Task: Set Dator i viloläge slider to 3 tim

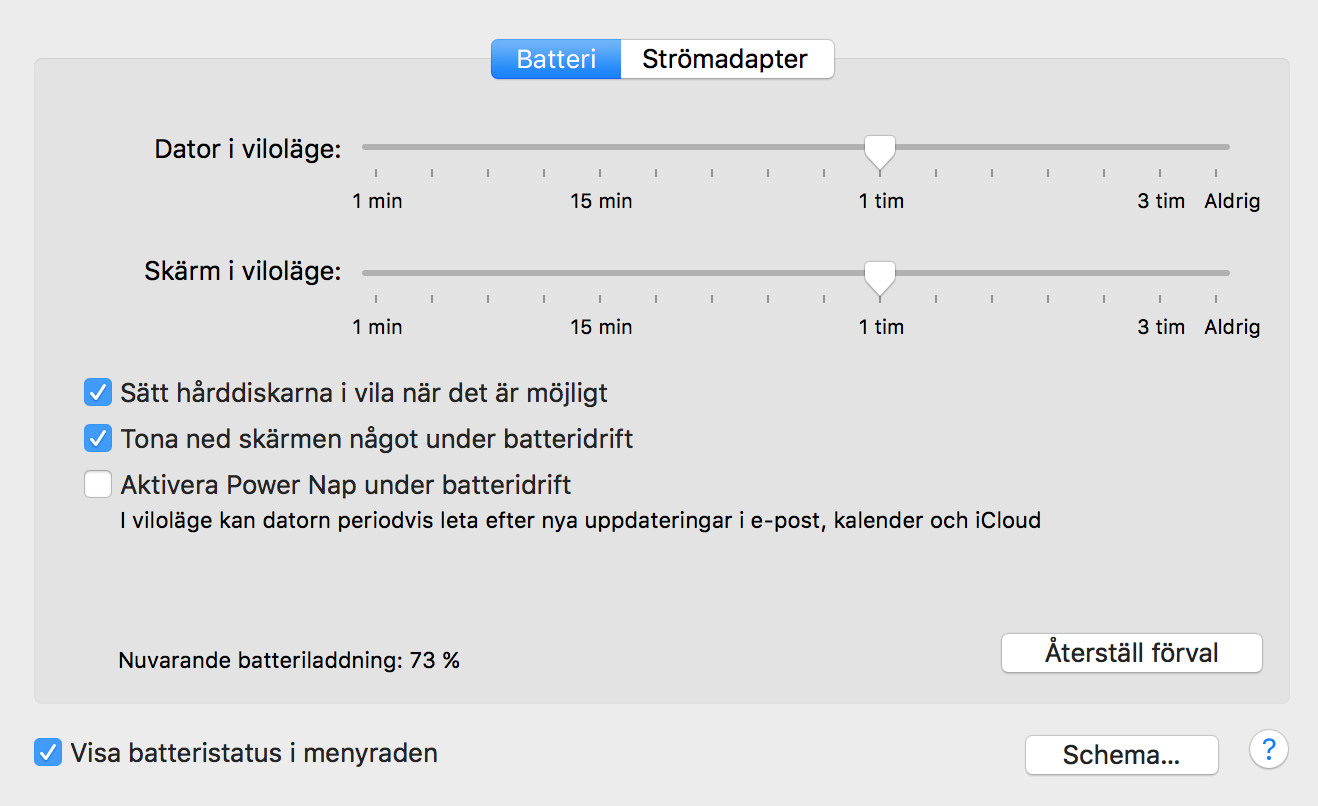Action: pos(1161,147)
